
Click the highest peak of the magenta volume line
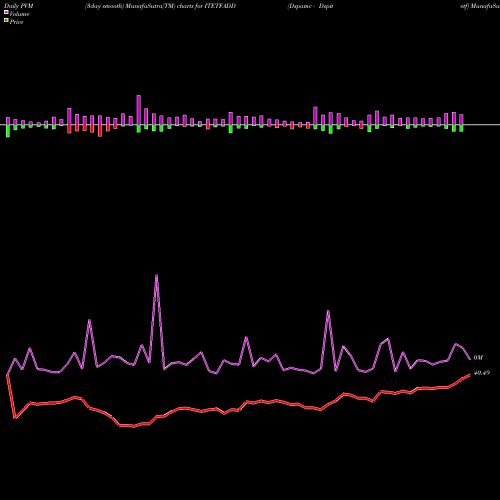pyautogui.click(x=157, y=275)
